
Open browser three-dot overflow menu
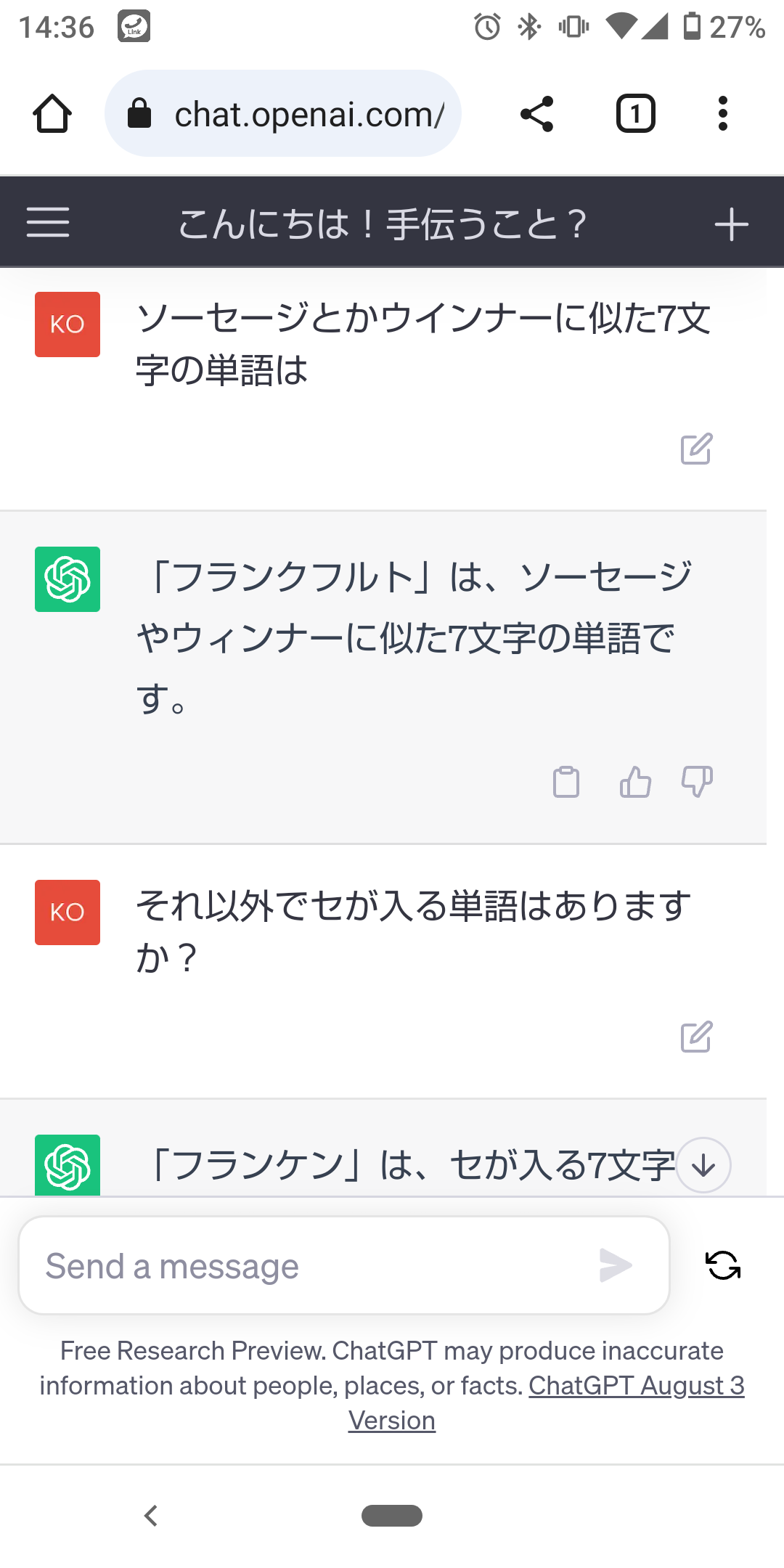(722, 114)
